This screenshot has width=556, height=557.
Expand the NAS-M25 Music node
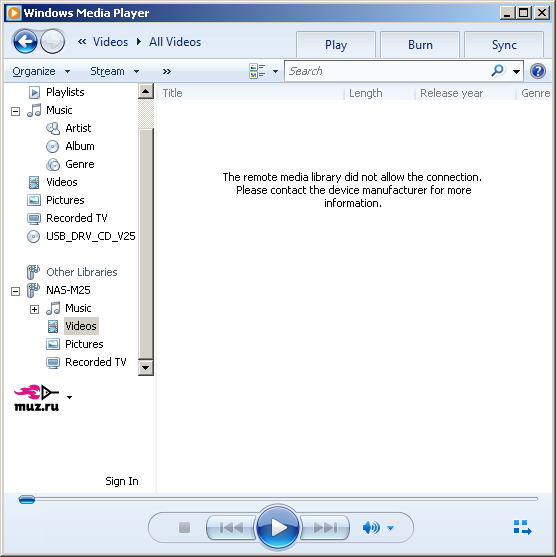pos(34,309)
